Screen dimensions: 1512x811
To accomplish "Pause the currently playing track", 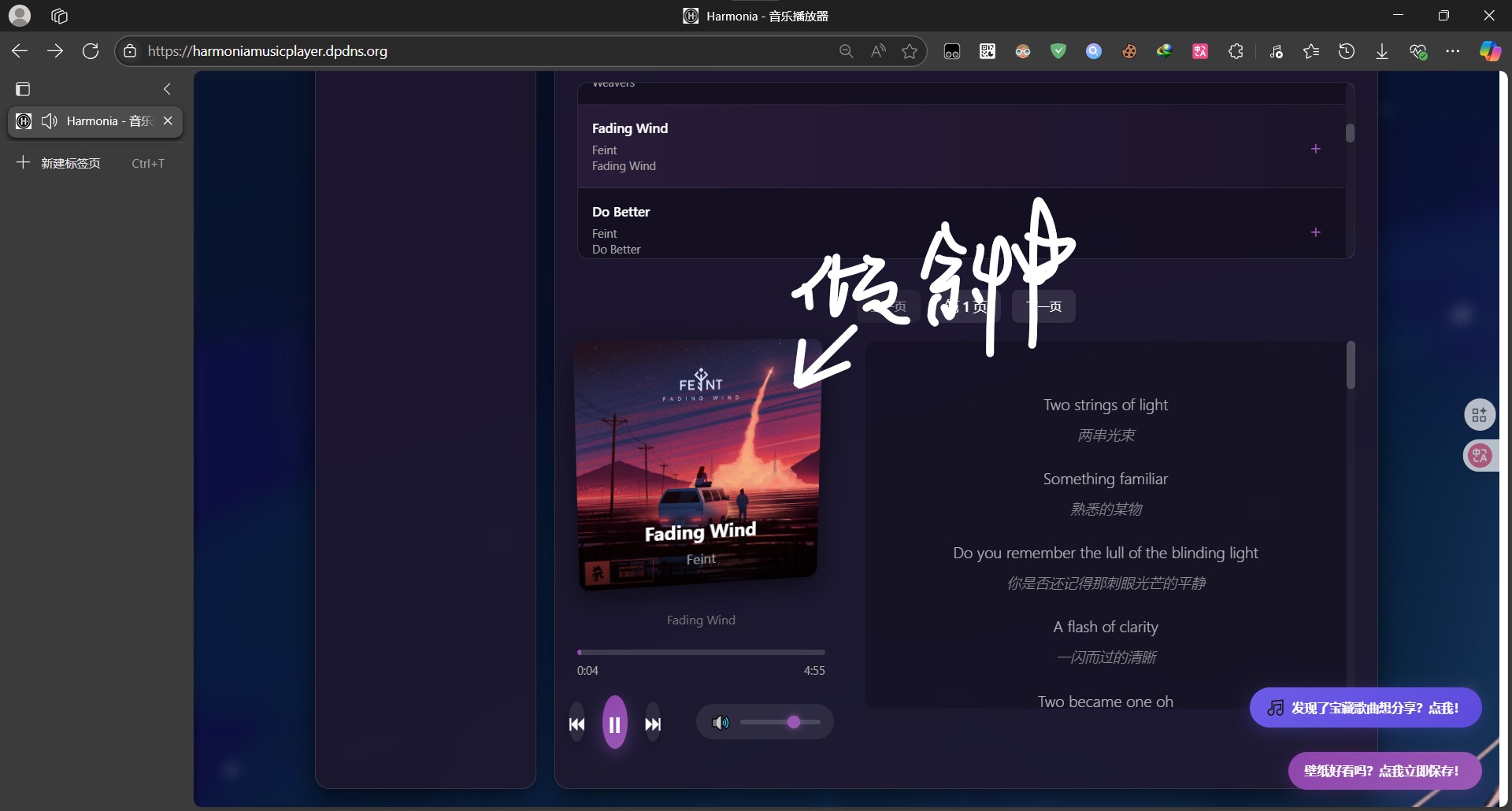I will 615,724.
